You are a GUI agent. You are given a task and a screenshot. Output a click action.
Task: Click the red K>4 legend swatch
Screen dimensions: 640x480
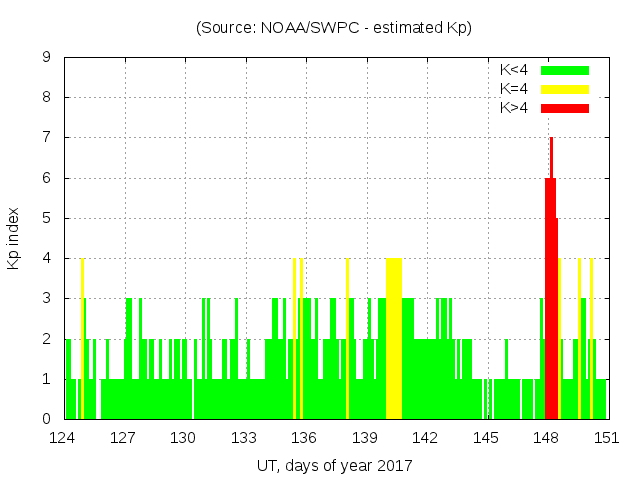pos(565,108)
